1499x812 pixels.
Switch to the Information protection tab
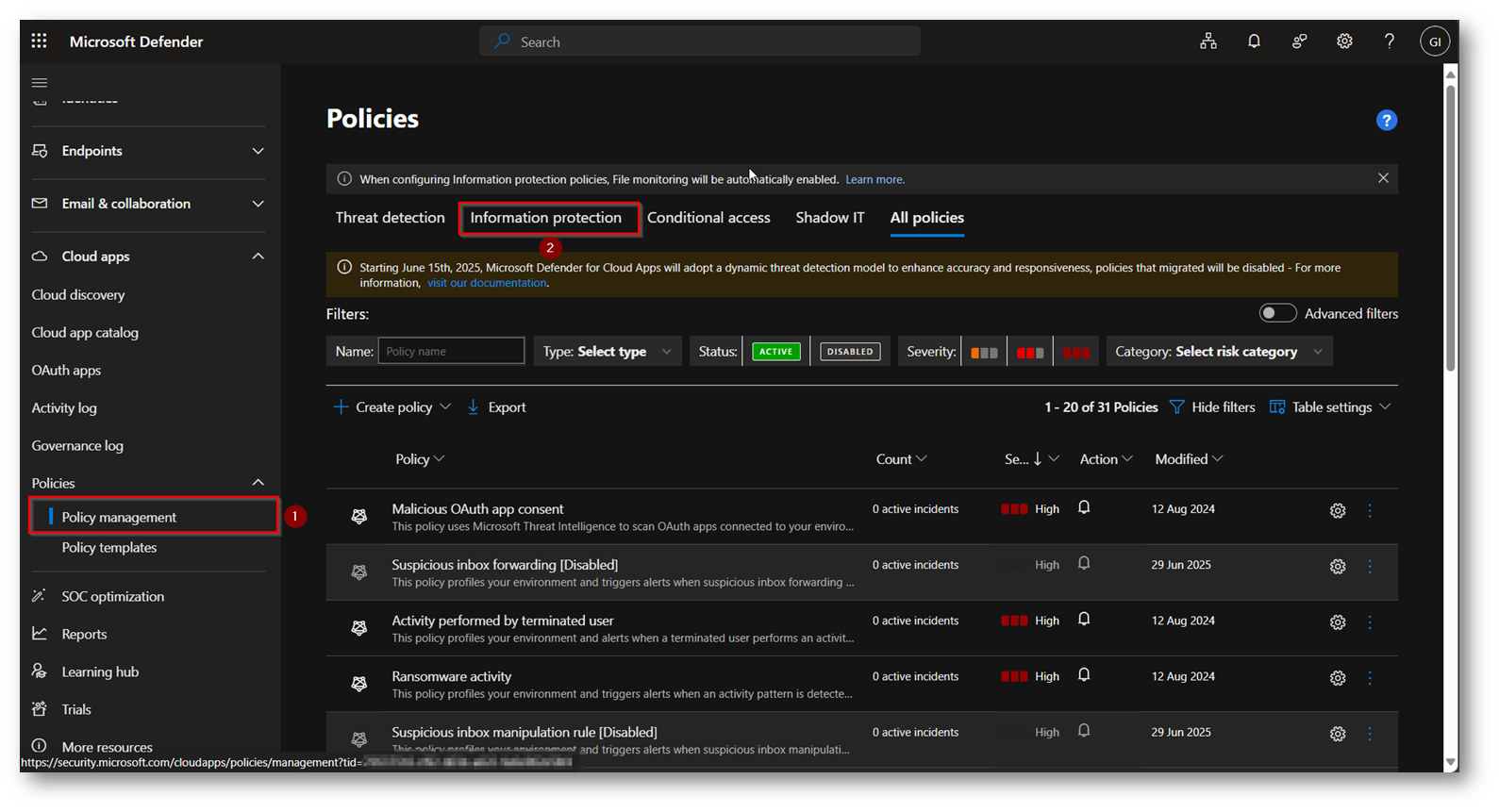[x=546, y=218]
